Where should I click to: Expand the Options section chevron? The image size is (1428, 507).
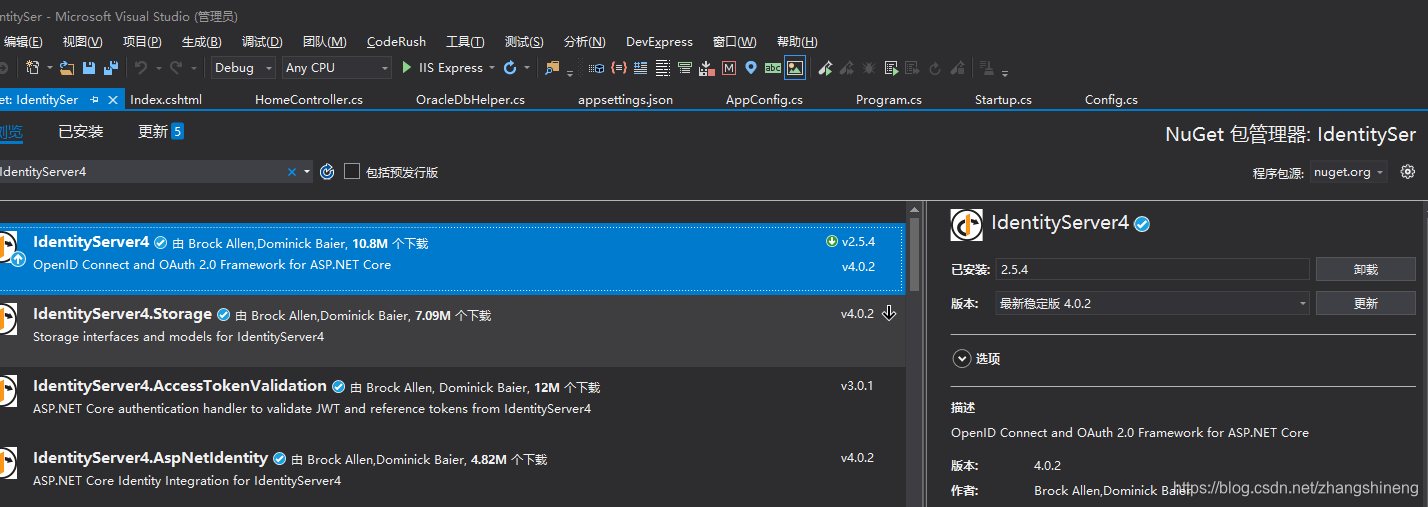click(x=962, y=358)
